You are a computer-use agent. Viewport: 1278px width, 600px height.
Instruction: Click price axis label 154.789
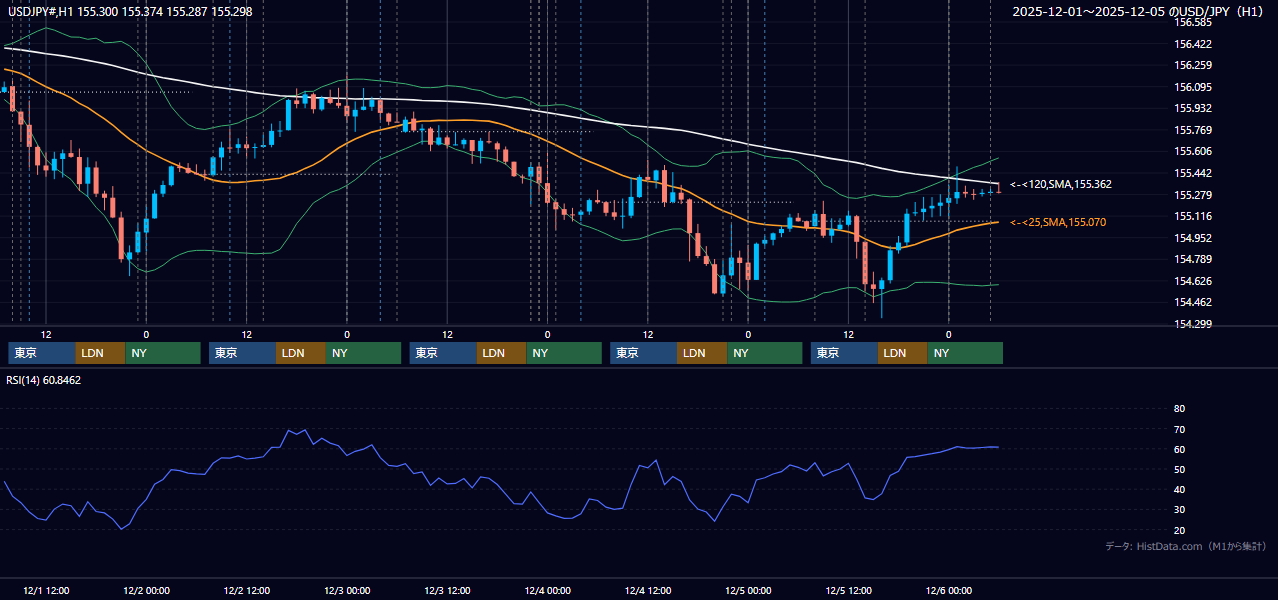click(1193, 259)
